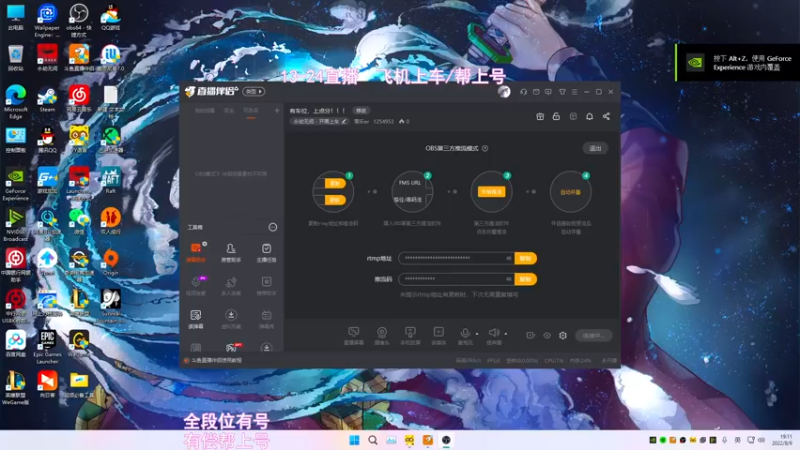Expand microphone options arrow
Viewport: 800px width, 450px height.
pos(477,334)
